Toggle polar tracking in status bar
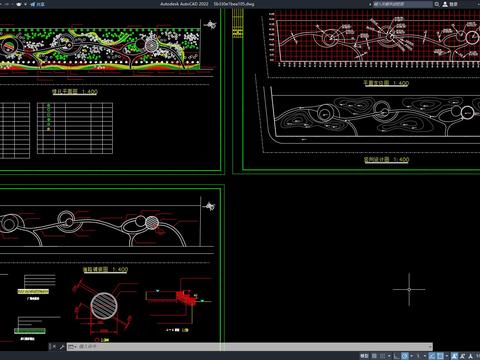Screen dimensions: 480x360 click(x=405, y=356)
